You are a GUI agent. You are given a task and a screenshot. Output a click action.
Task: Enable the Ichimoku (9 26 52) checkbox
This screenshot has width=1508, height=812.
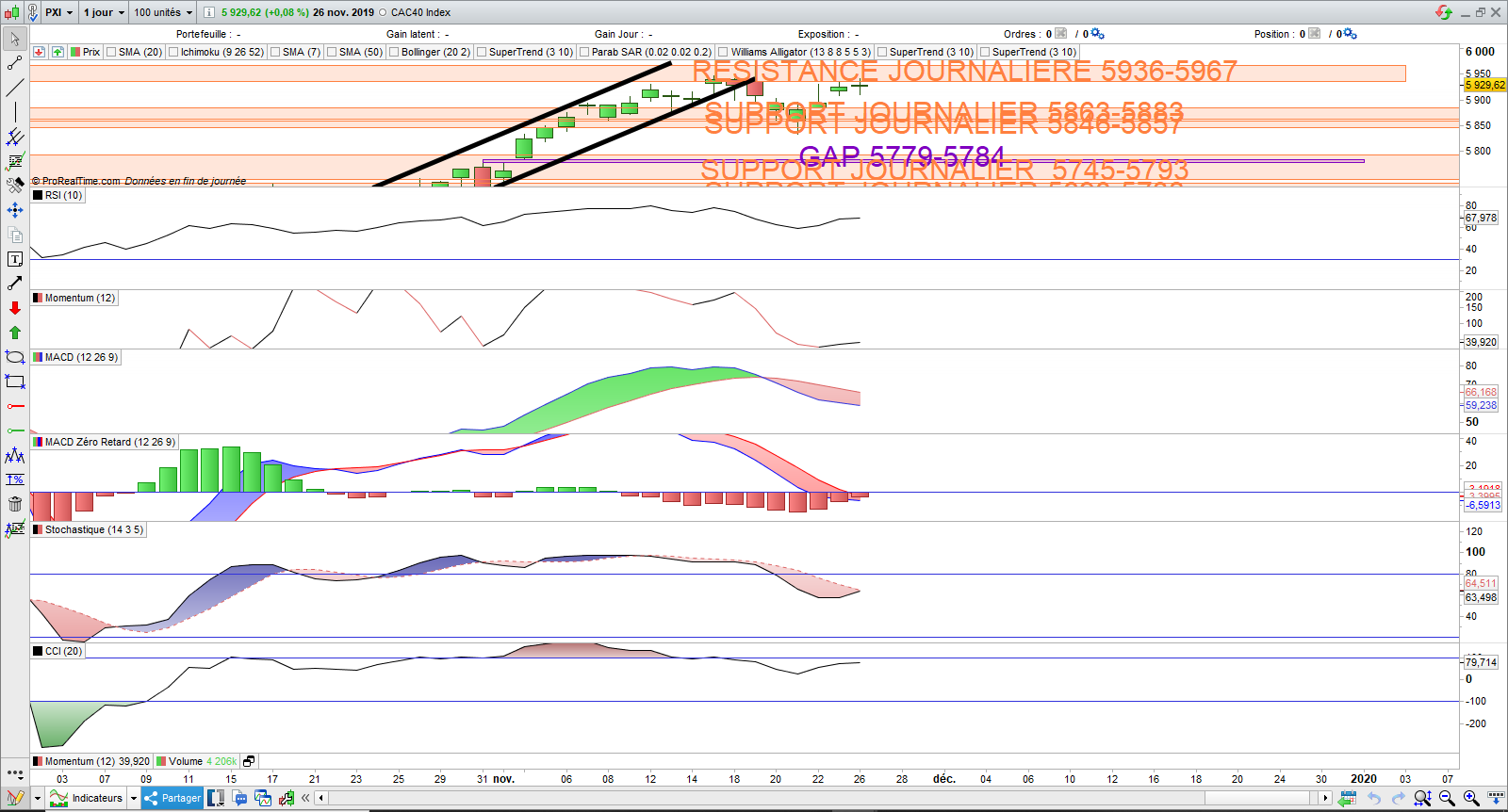(x=173, y=52)
